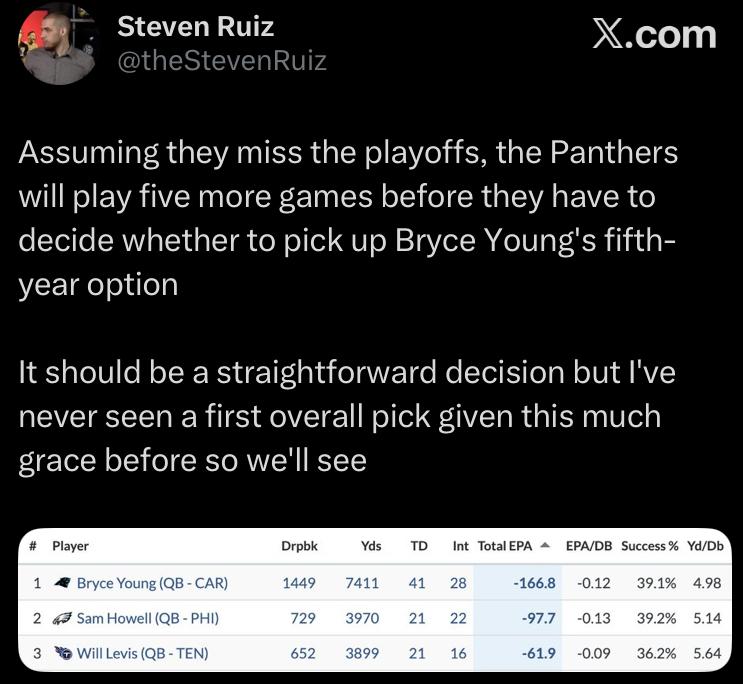
Task: Sort by the Drpbk column header
Action: click(x=299, y=546)
